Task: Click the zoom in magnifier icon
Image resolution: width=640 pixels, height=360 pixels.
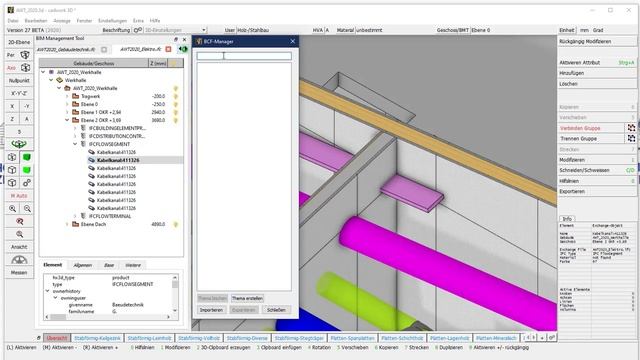Action: [x=12, y=209]
